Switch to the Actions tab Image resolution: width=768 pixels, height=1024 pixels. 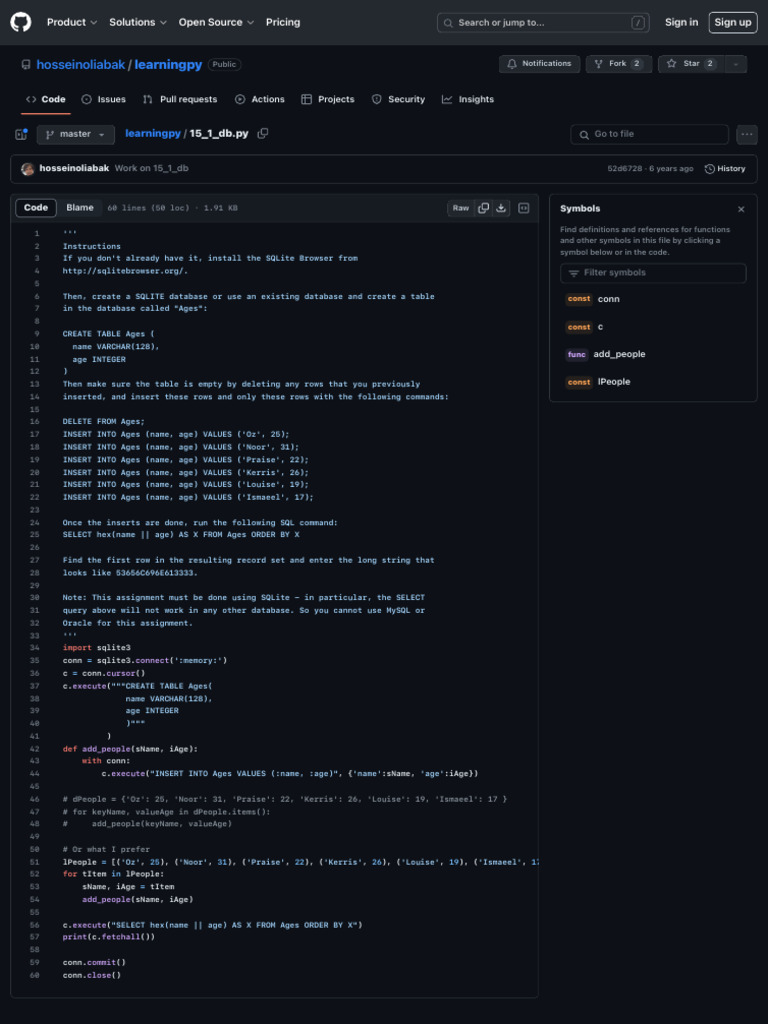click(x=259, y=99)
